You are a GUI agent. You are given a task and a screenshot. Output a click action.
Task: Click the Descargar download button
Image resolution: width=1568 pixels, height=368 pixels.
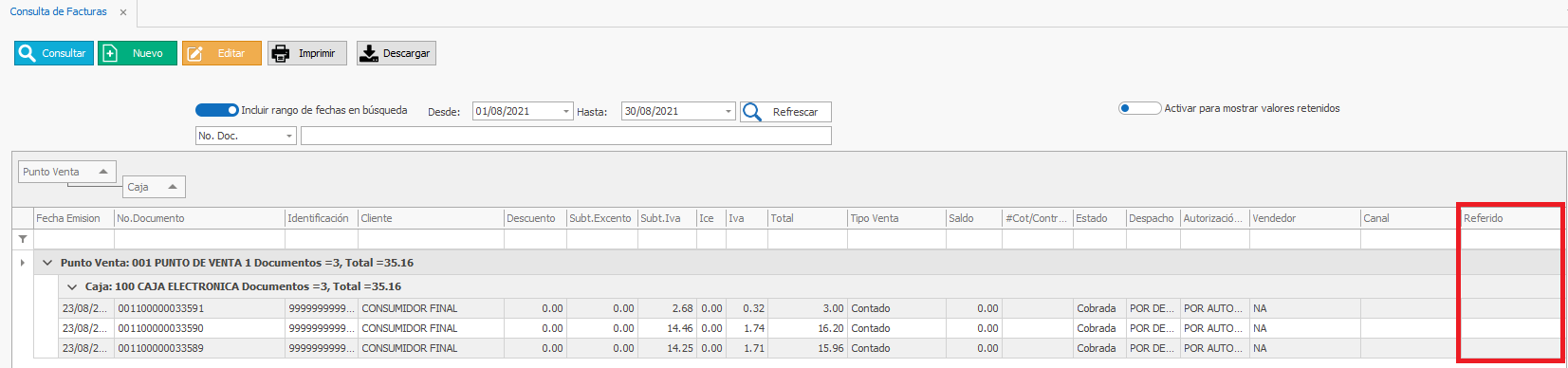[x=397, y=53]
